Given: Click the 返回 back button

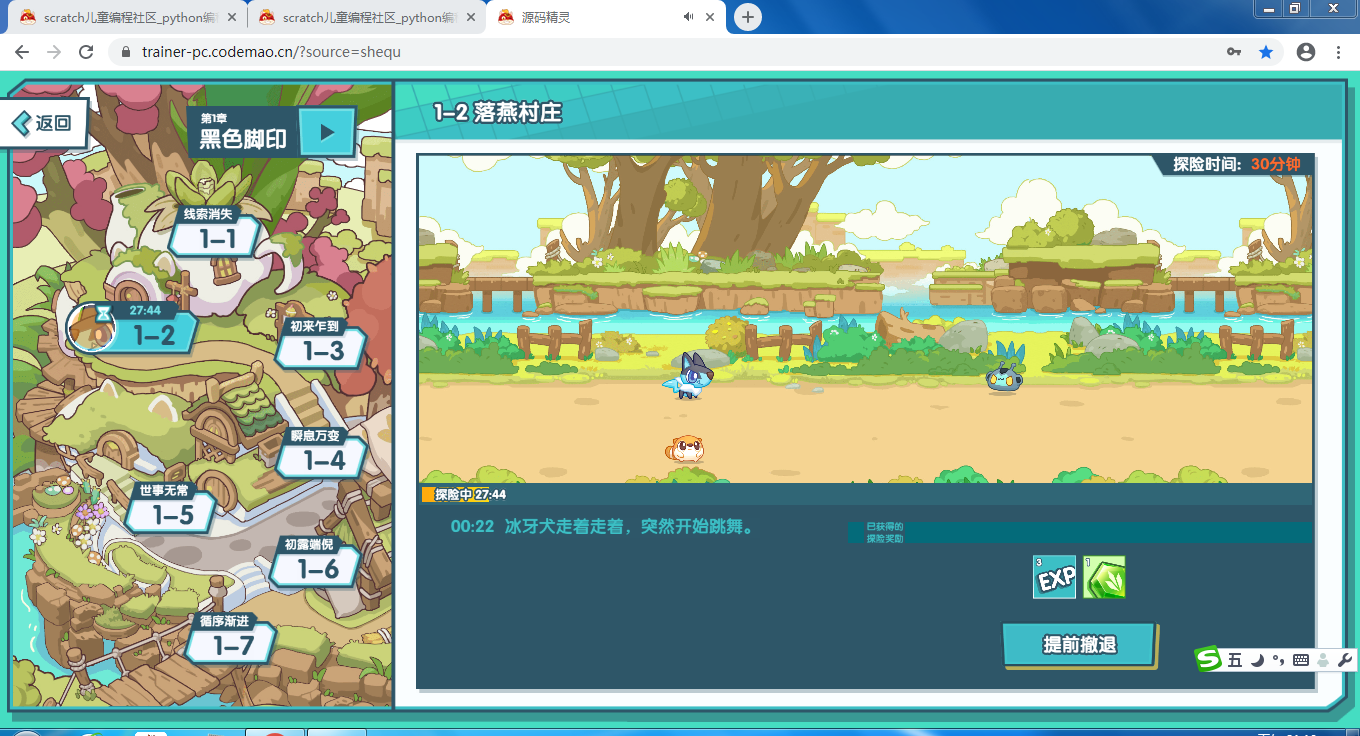Looking at the screenshot, I should coord(44,123).
